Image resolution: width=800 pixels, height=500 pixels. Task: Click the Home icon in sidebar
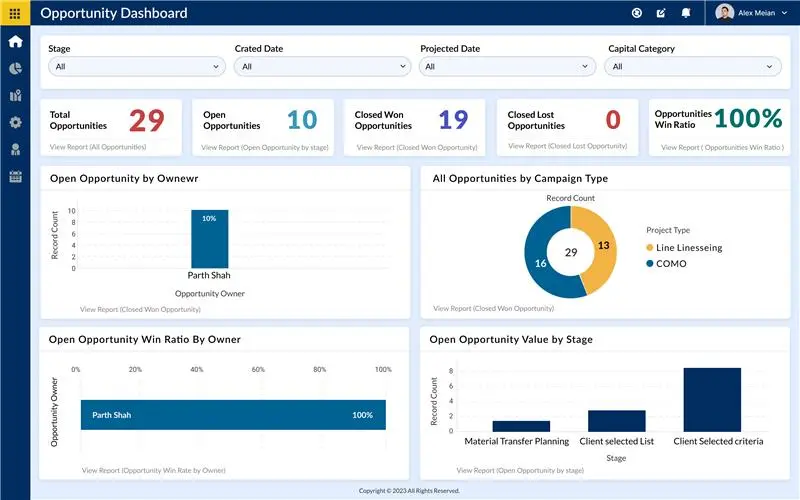click(15, 42)
